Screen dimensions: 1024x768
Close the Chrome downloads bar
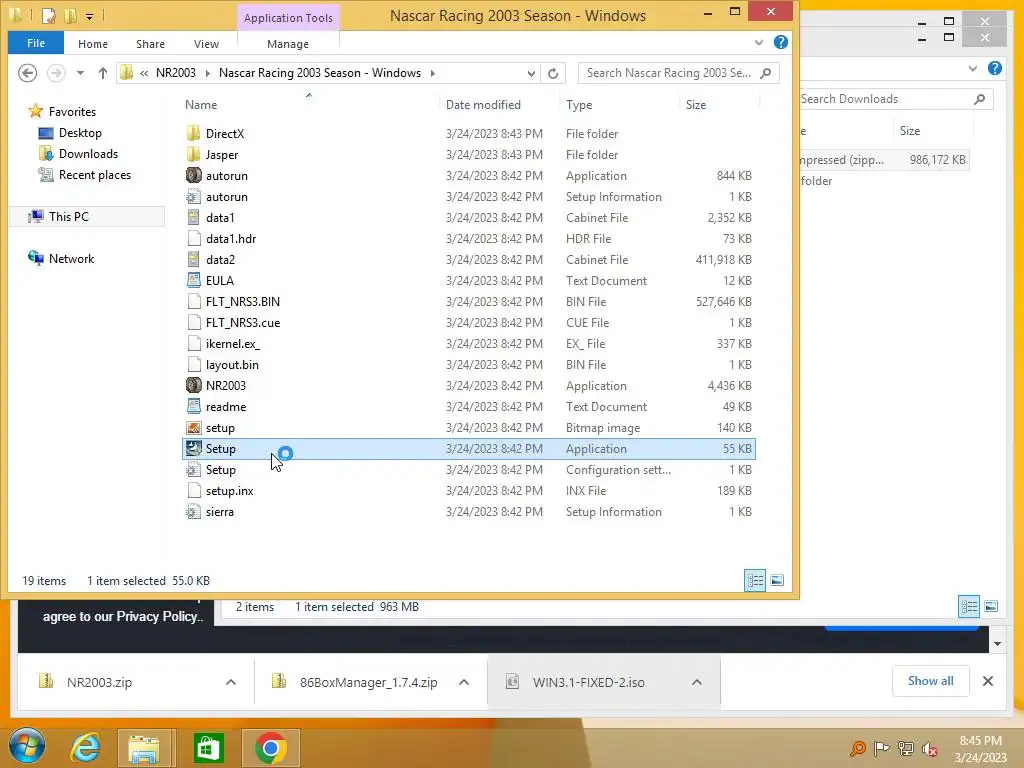(988, 681)
